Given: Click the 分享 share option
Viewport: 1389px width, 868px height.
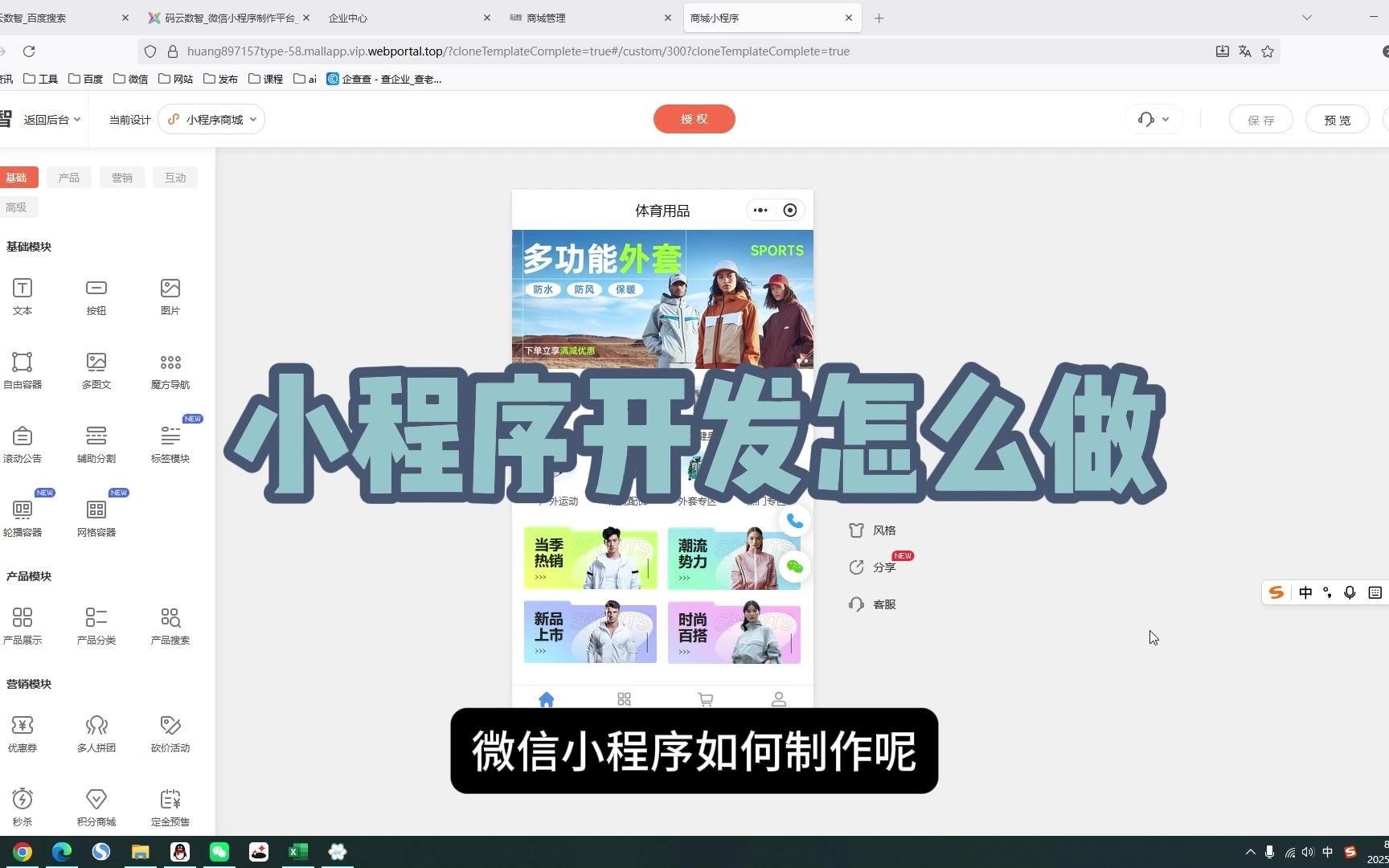Looking at the screenshot, I should (x=873, y=567).
